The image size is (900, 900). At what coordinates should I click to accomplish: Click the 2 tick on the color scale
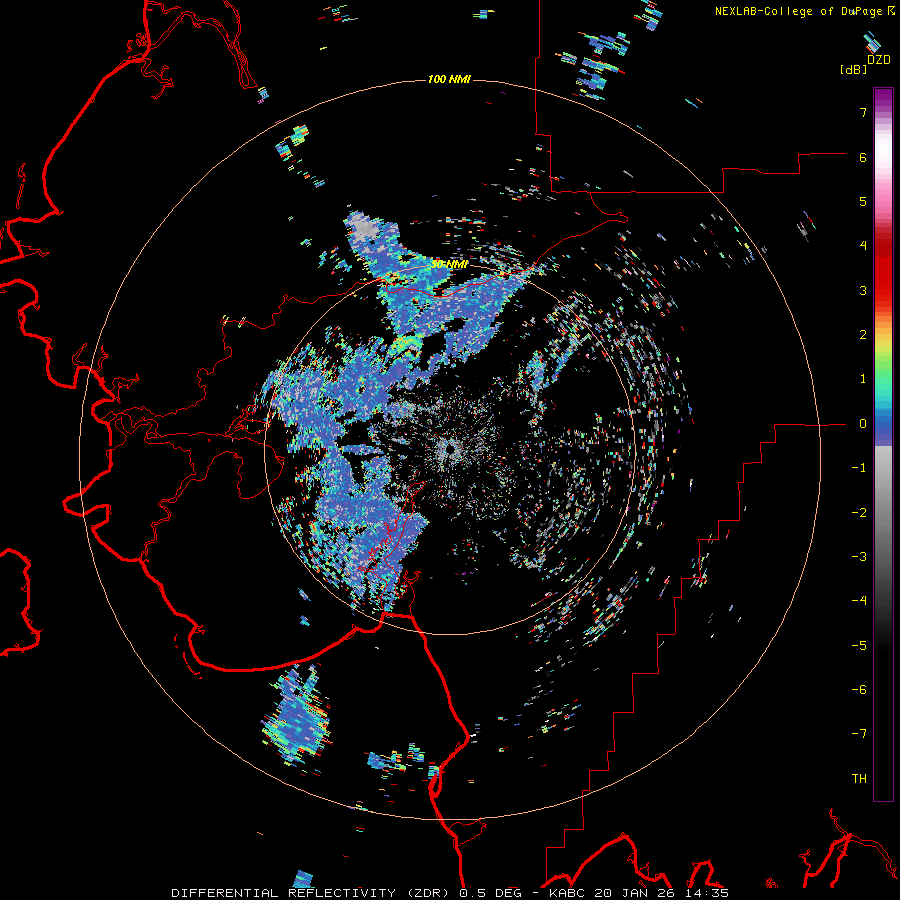863,335
